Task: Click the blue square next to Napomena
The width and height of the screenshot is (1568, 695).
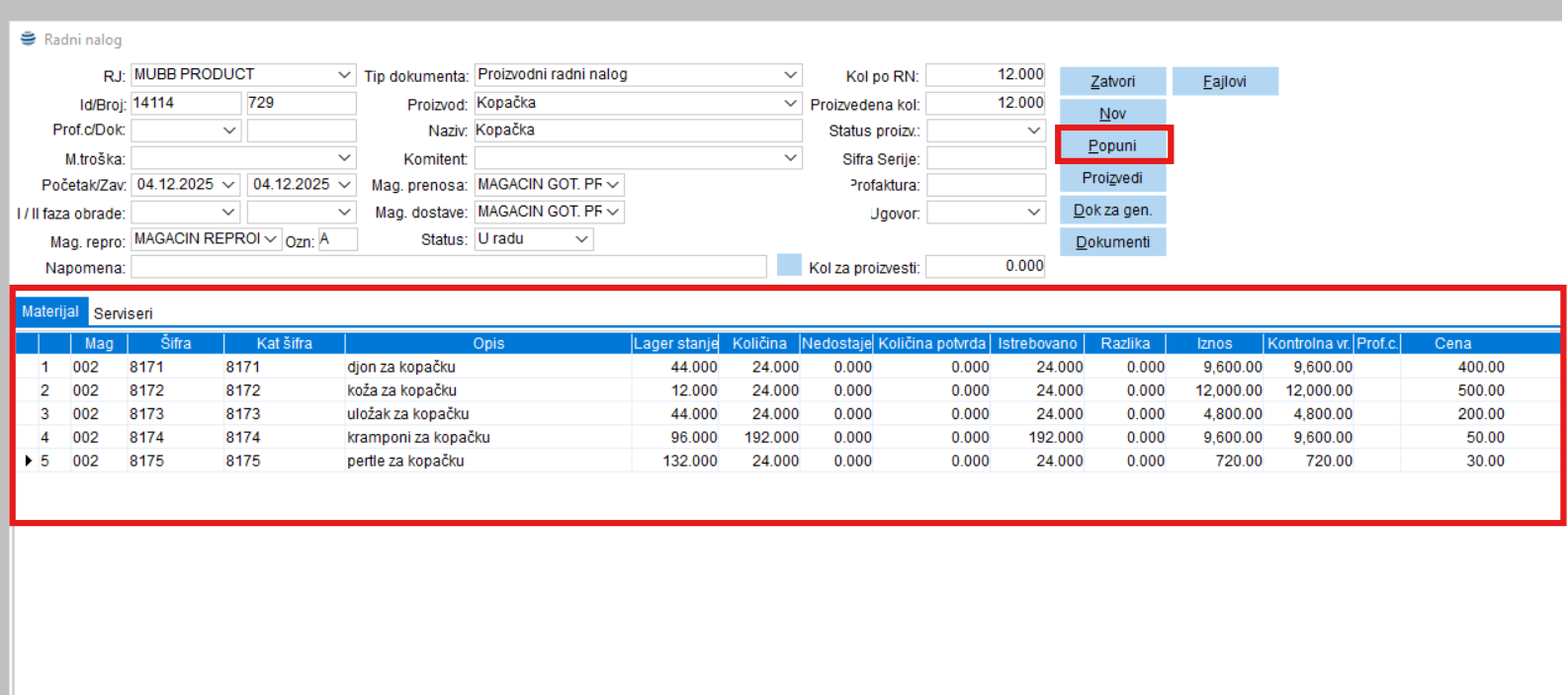Action: pos(789,265)
